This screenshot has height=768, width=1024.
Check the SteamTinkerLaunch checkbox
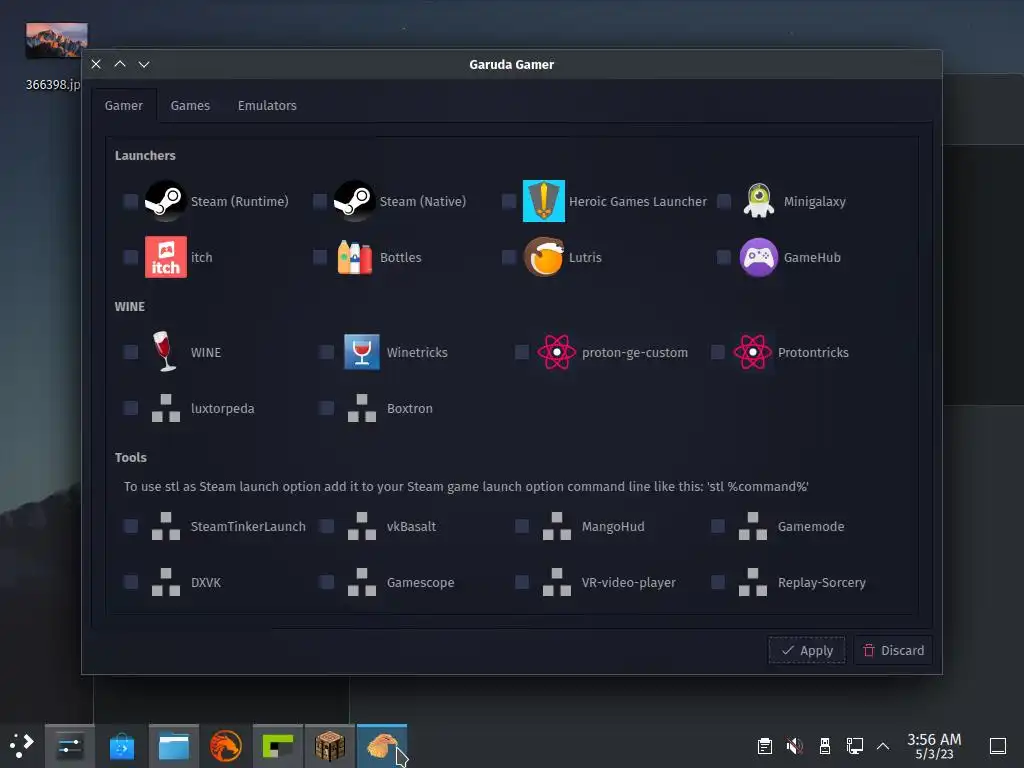pos(131,526)
